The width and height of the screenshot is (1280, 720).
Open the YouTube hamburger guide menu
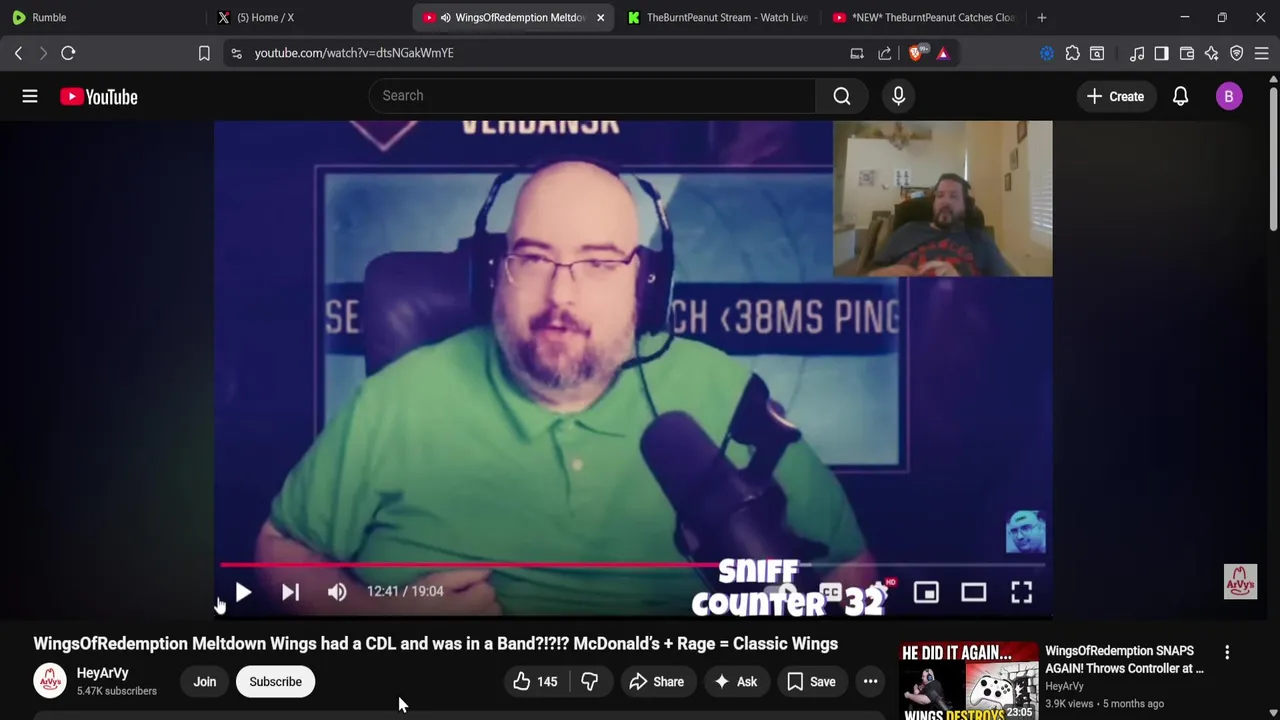click(x=30, y=96)
